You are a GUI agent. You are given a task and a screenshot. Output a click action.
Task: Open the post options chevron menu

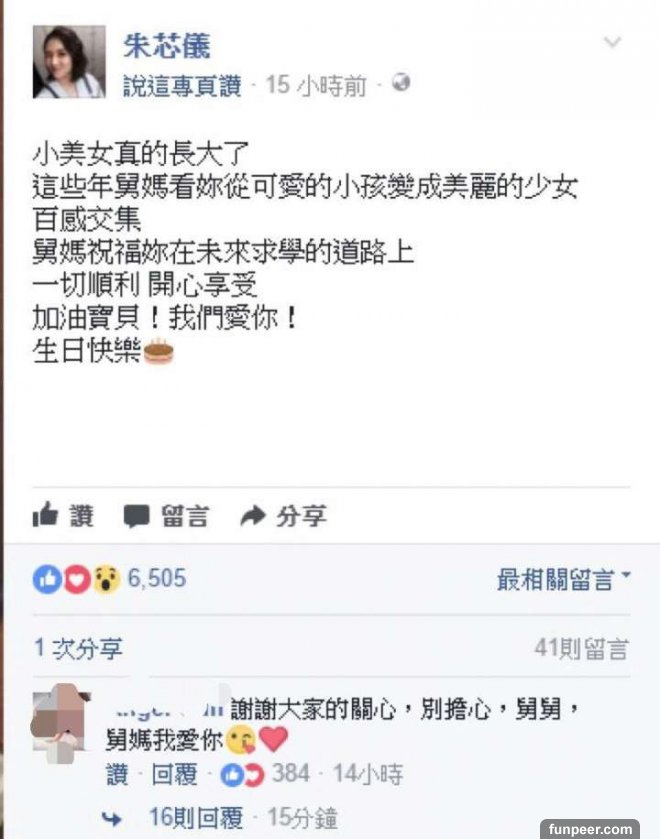pos(612,42)
